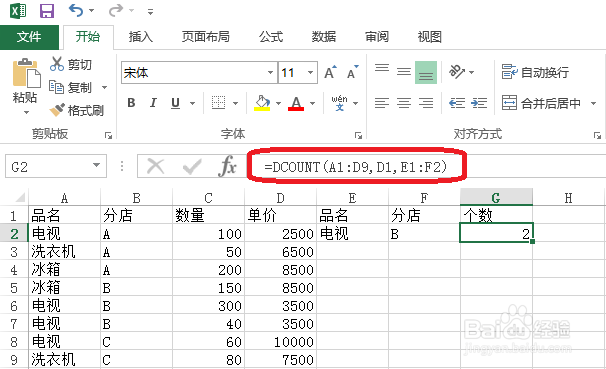Click the 复制 (Copy) button
The width and height of the screenshot is (606, 369).
click(71, 87)
